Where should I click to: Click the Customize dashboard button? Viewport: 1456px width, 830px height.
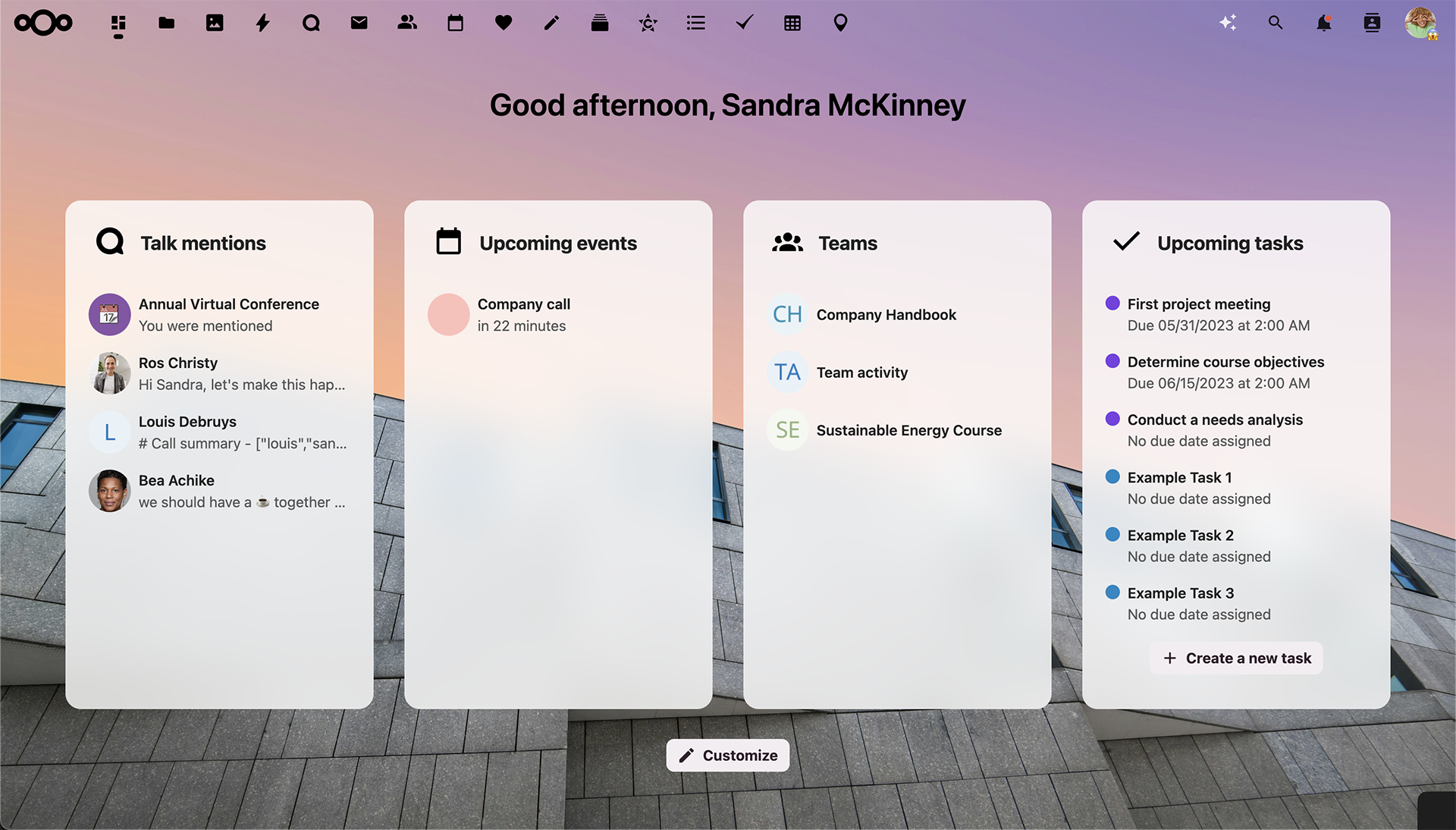click(728, 755)
